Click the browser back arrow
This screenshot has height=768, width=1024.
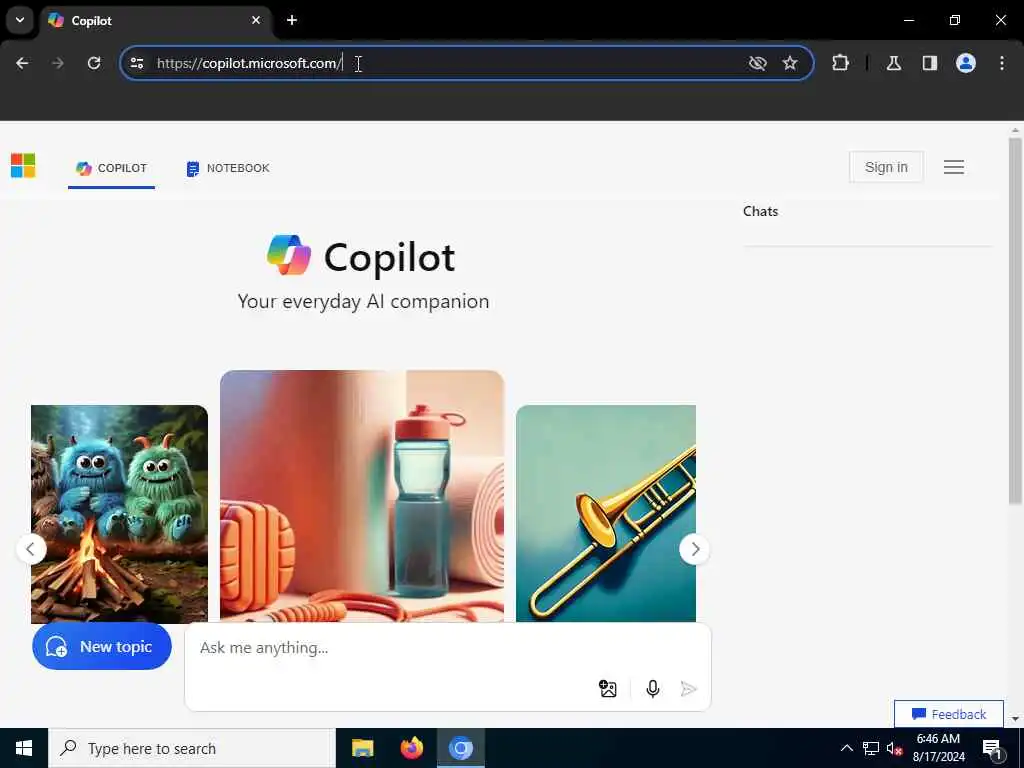pyautogui.click(x=22, y=63)
